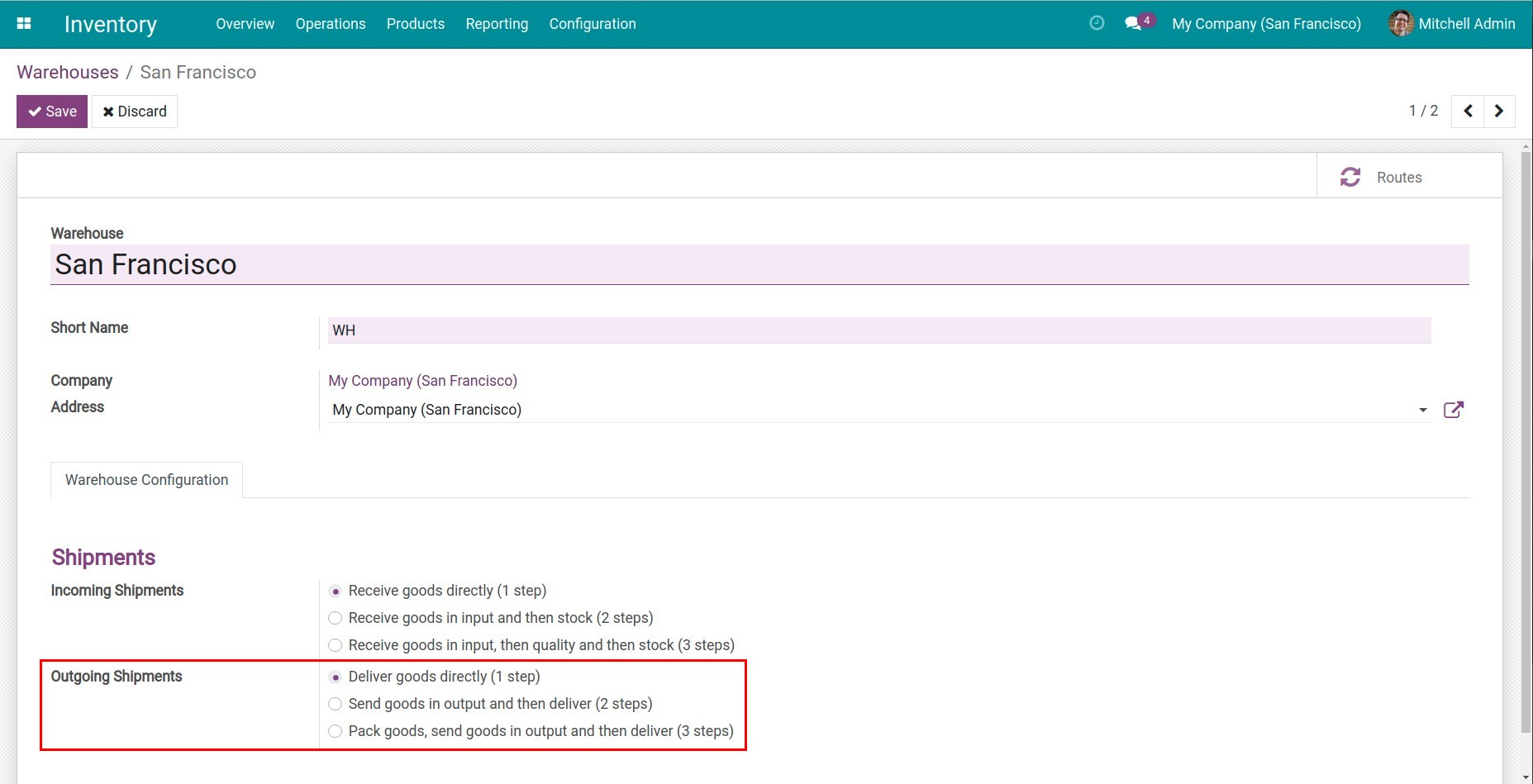Select Pack goods 3 steps delivery option
Viewport: 1533px width, 784px height.
tap(336, 731)
